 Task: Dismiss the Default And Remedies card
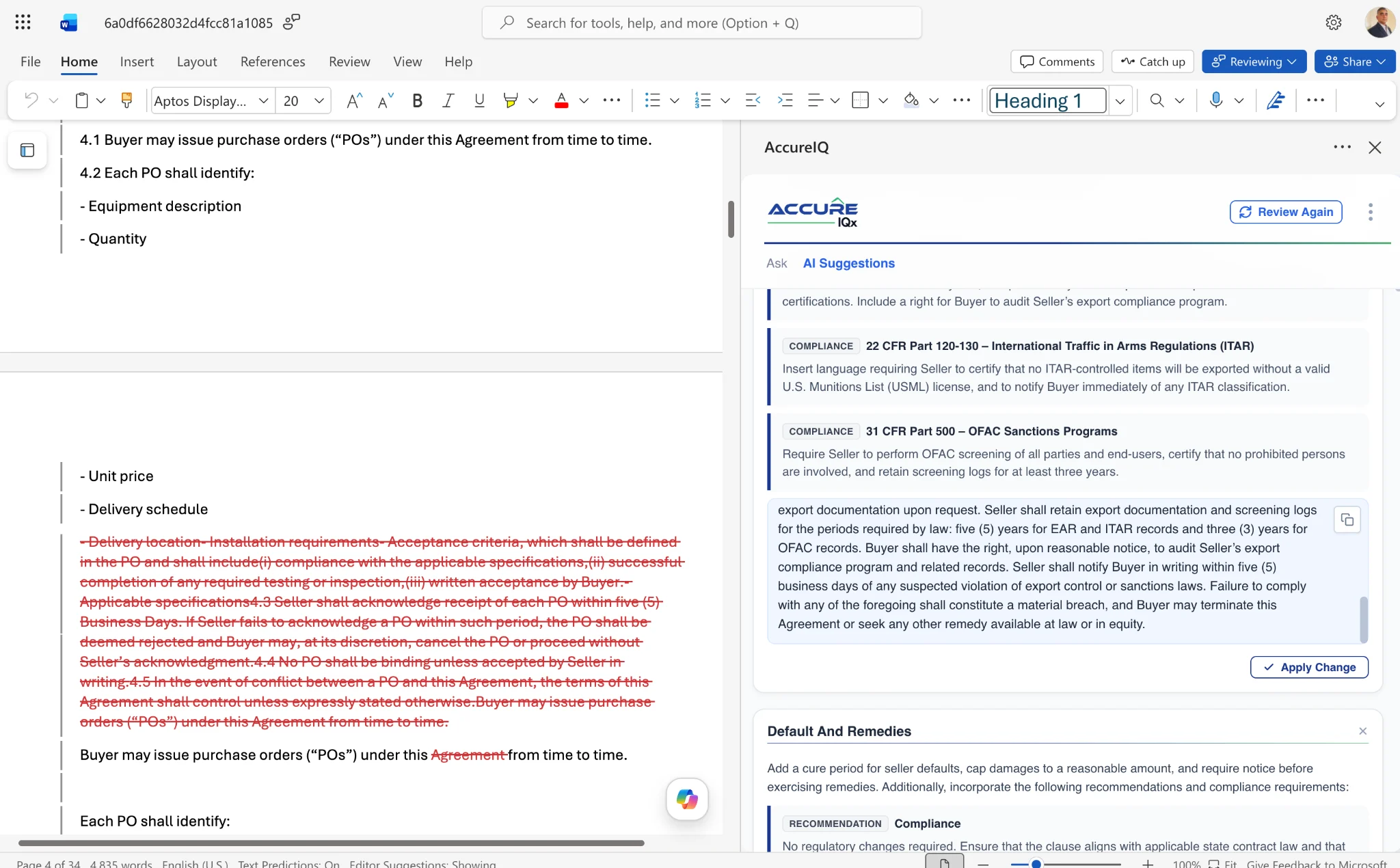tap(1362, 731)
